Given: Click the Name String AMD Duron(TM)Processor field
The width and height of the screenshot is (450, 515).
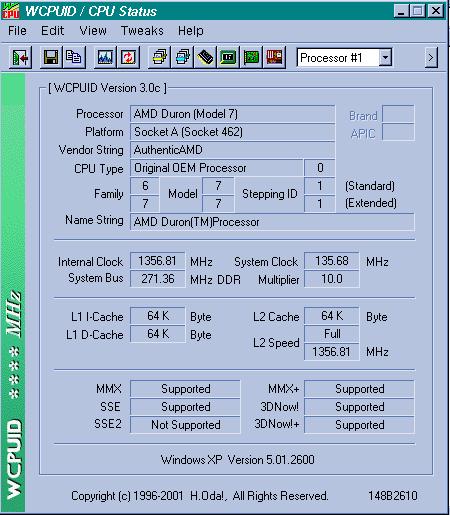Looking at the screenshot, I should tap(272, 222).
